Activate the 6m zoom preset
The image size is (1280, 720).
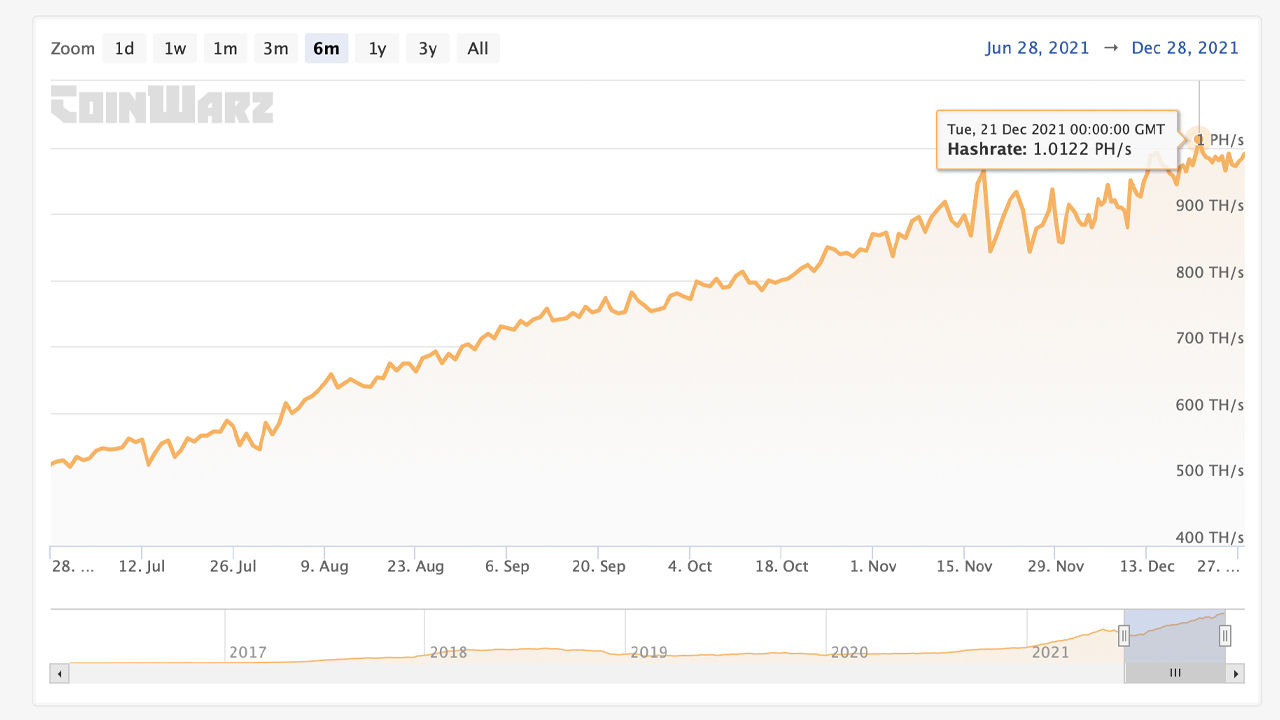[326, 47]
